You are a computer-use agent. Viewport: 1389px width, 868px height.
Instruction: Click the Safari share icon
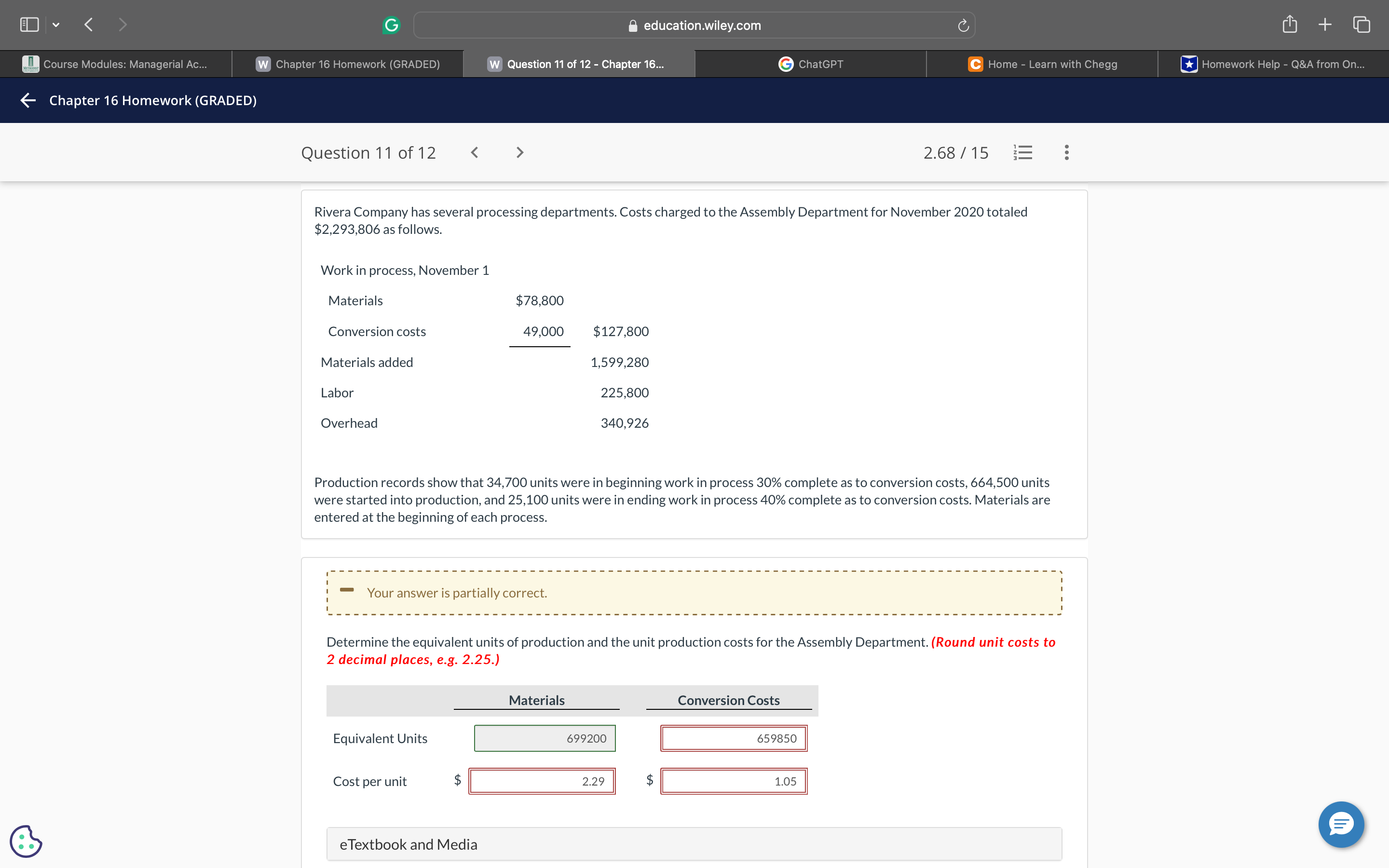click(x=1289, y=25)
